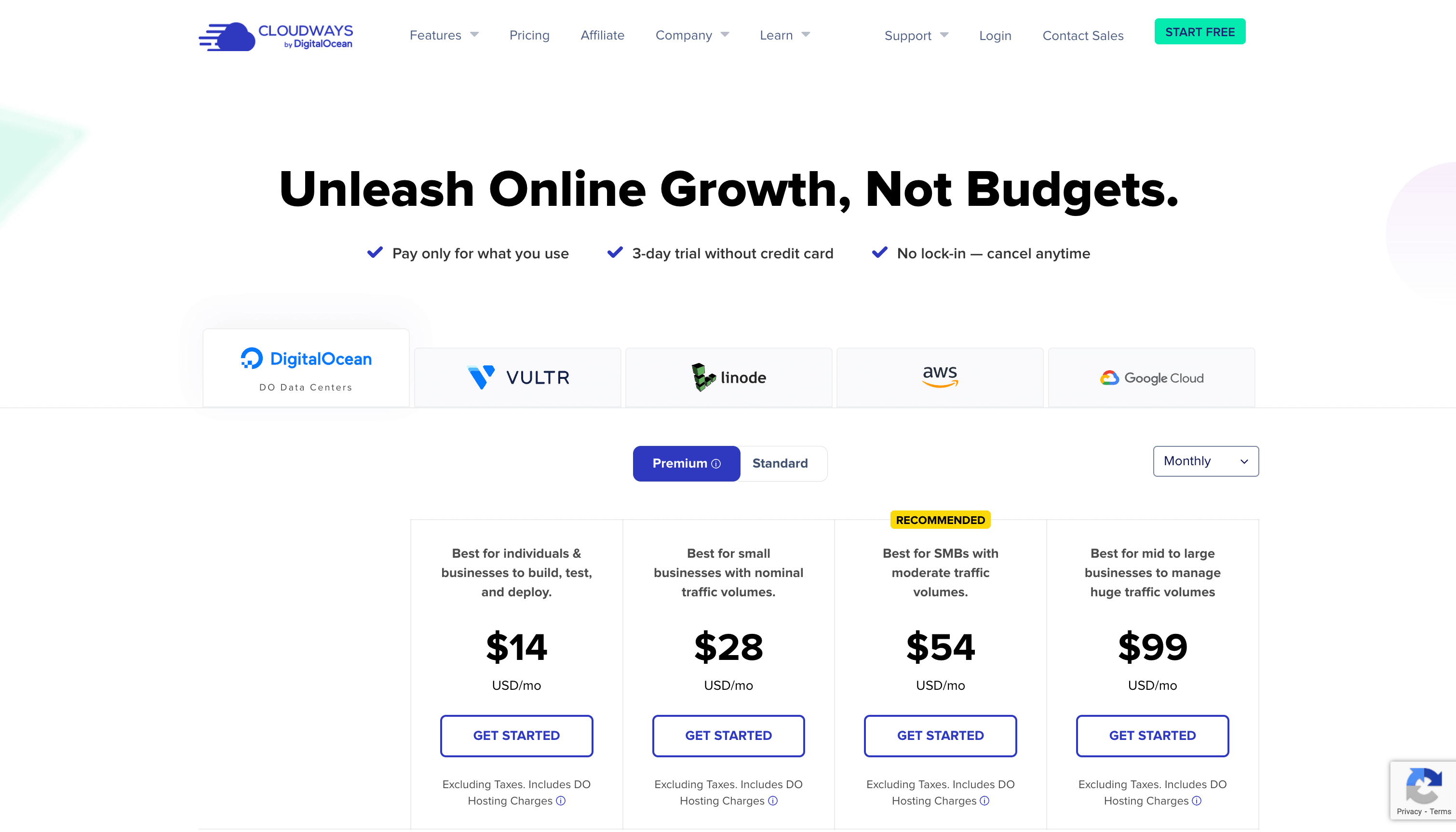1456x832 pixels.
Task: Click Get Started for the $54 plan
Action: point(940,735)
